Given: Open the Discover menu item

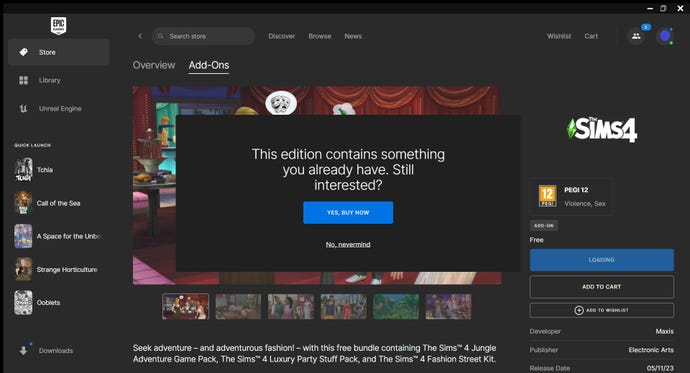Looking at the screenshot, I should pyautogui.click(x=282, y=36).
